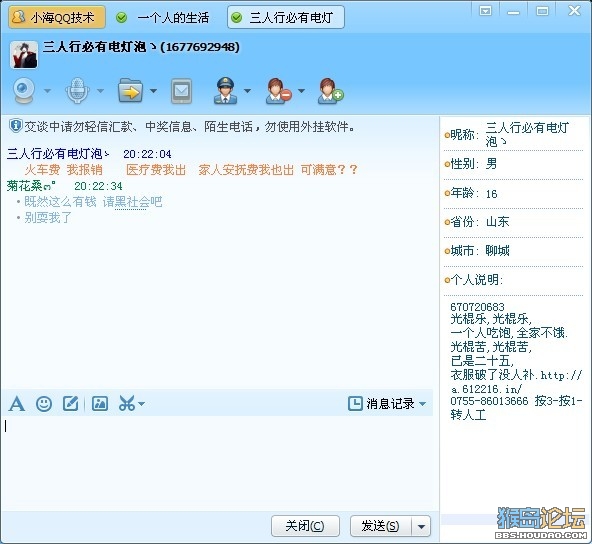592x544 pixels.
Task: Click message text 别耍我了
Action: pos(48,218)
